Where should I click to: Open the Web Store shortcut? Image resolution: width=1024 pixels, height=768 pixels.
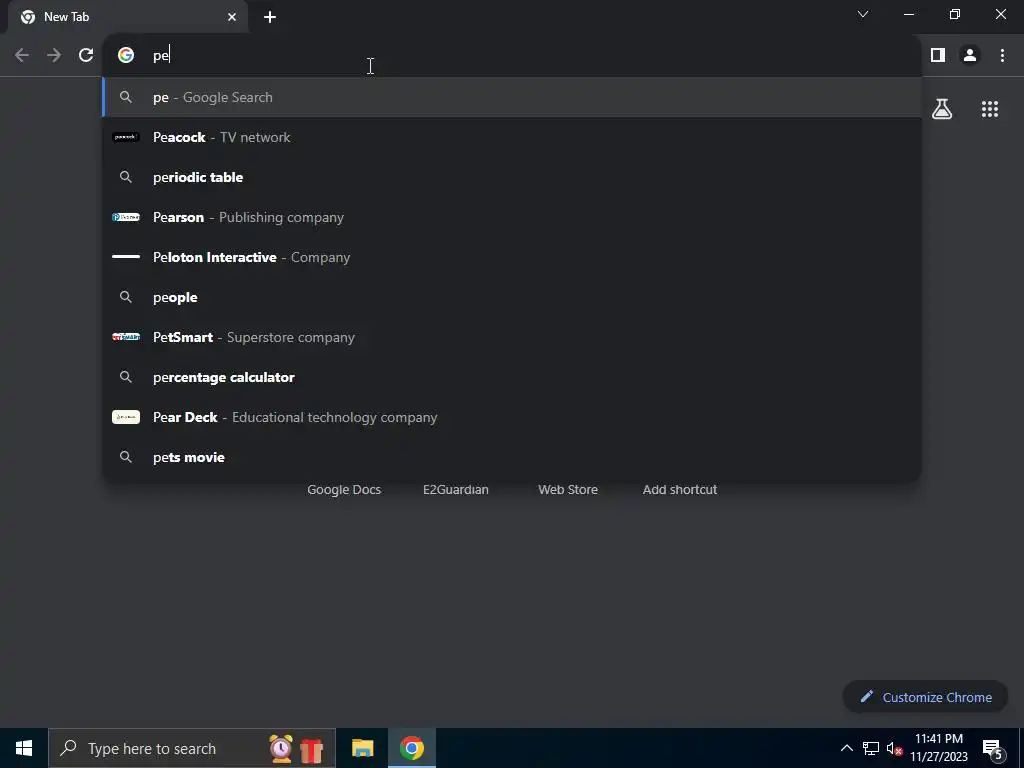(x=568, y=490)
